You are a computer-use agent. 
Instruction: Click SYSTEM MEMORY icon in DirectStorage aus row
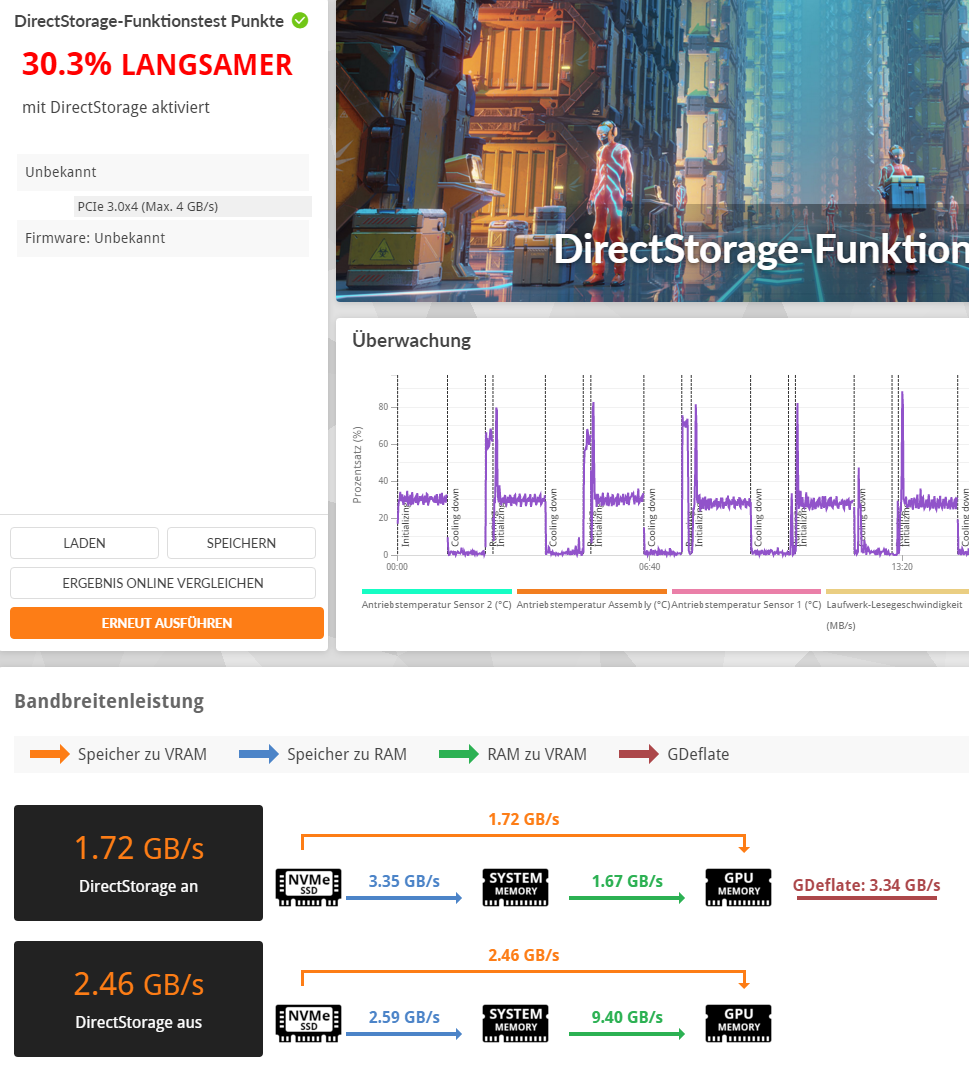[516, 1023]
